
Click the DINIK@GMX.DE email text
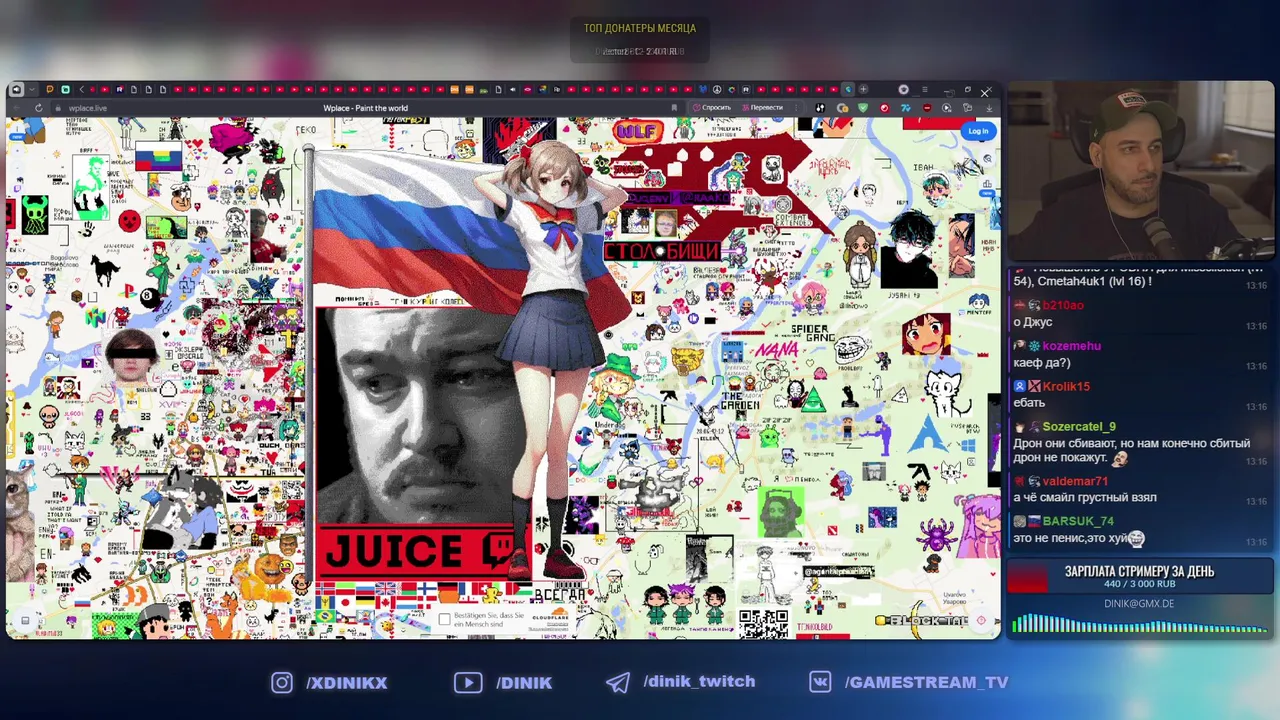pos(1139,604)
